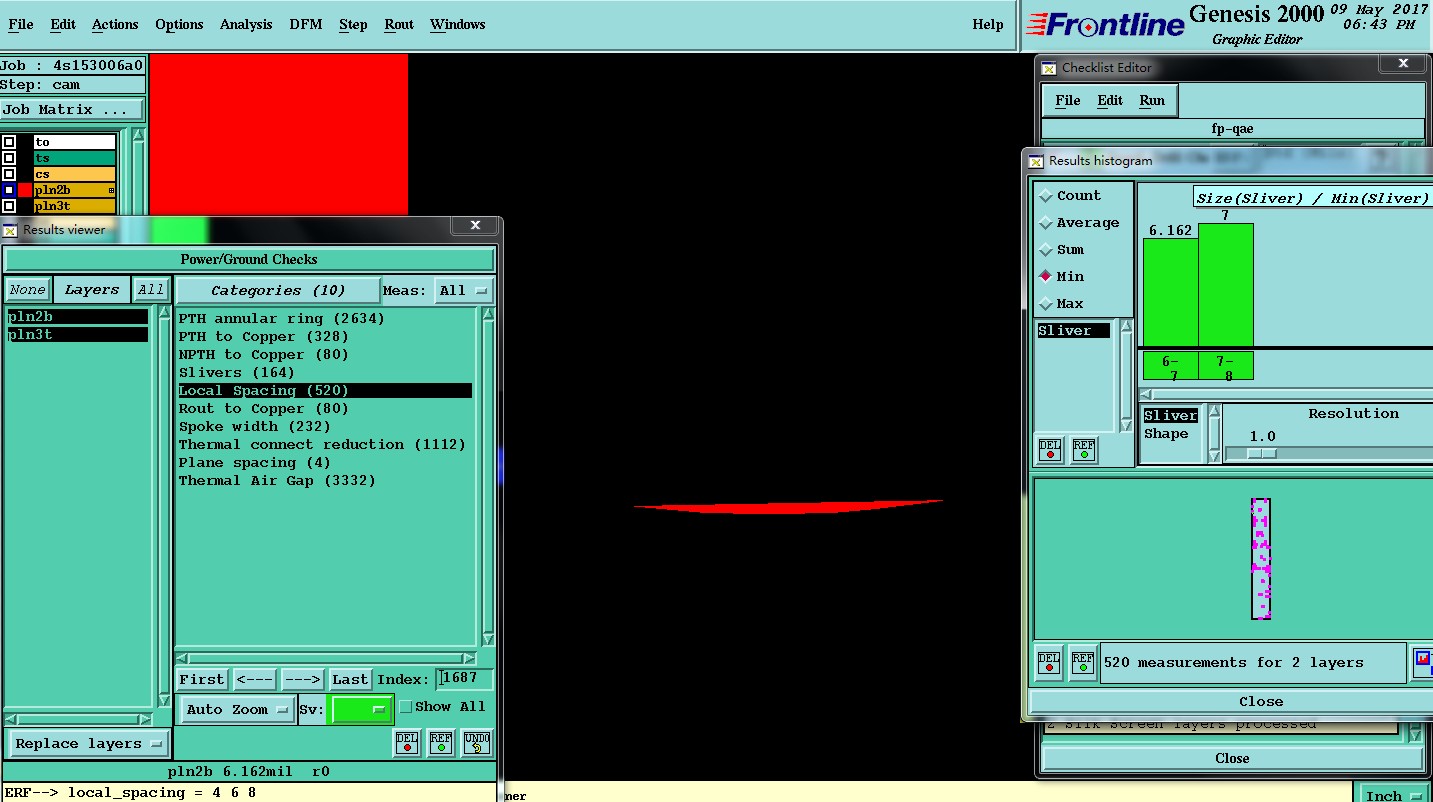The image size is (1433, 802).
Task: Open the Auto Zoom dropdown
Action: click(236, 709)
